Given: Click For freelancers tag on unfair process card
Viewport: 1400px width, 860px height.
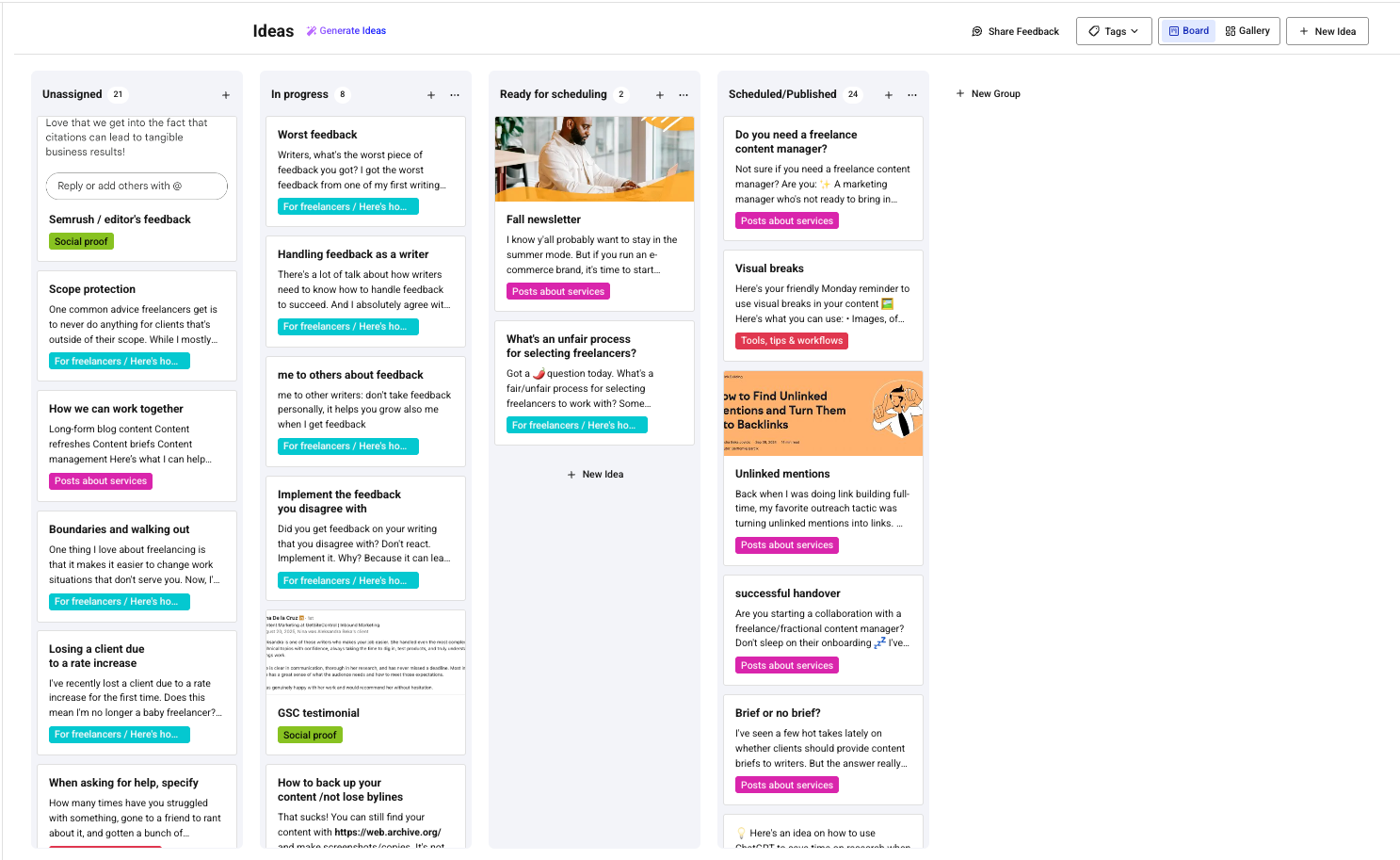Looking at the screenshot, I should 576,426.
